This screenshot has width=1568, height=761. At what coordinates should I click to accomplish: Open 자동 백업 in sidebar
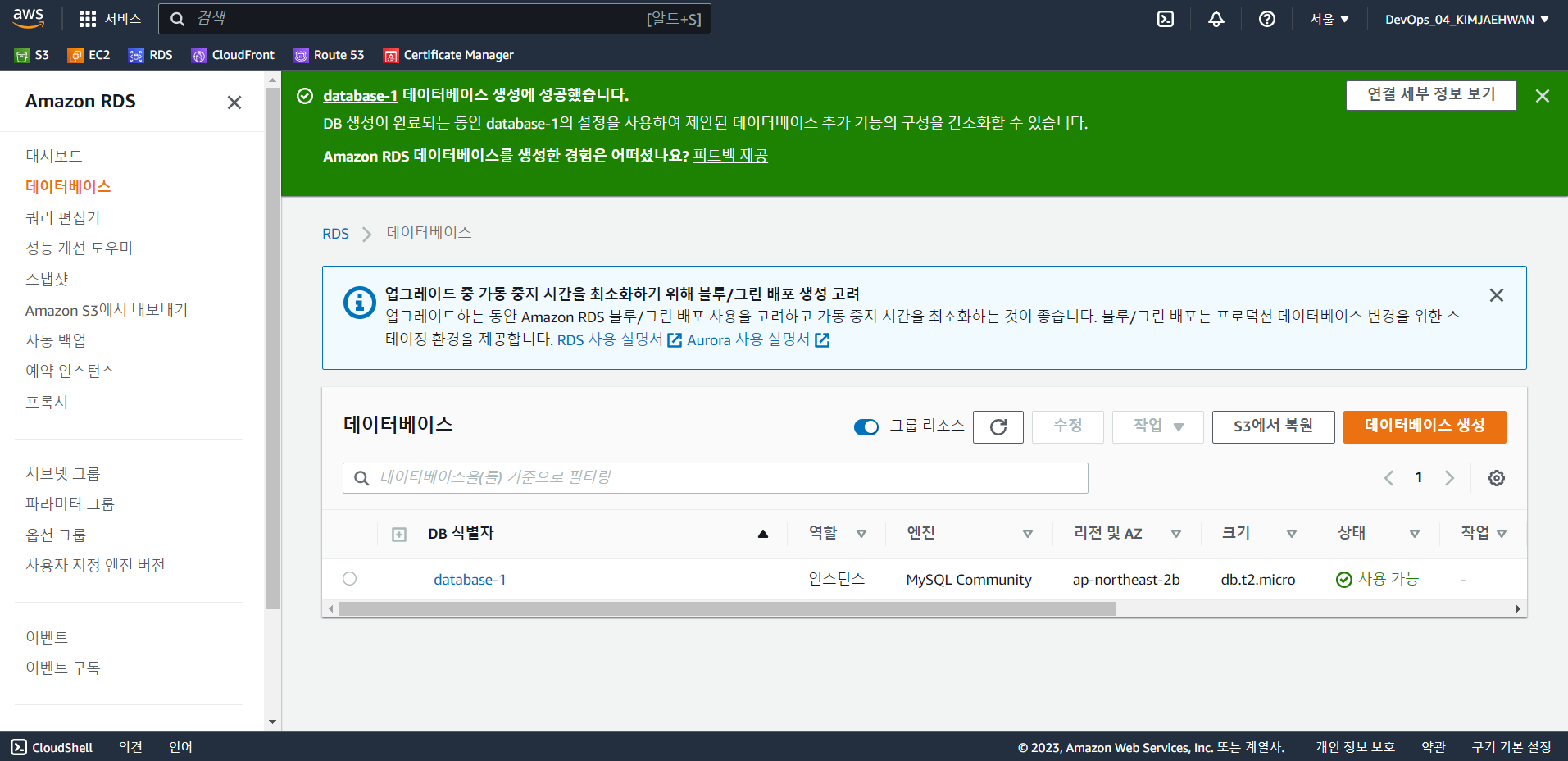56,340
